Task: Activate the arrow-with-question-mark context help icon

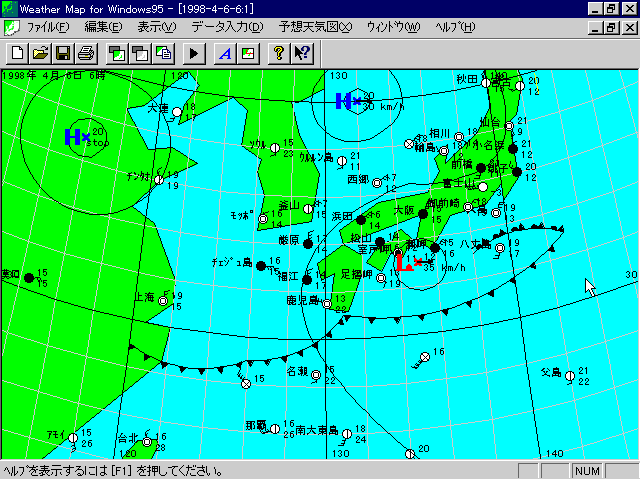Action: [302, 52]
